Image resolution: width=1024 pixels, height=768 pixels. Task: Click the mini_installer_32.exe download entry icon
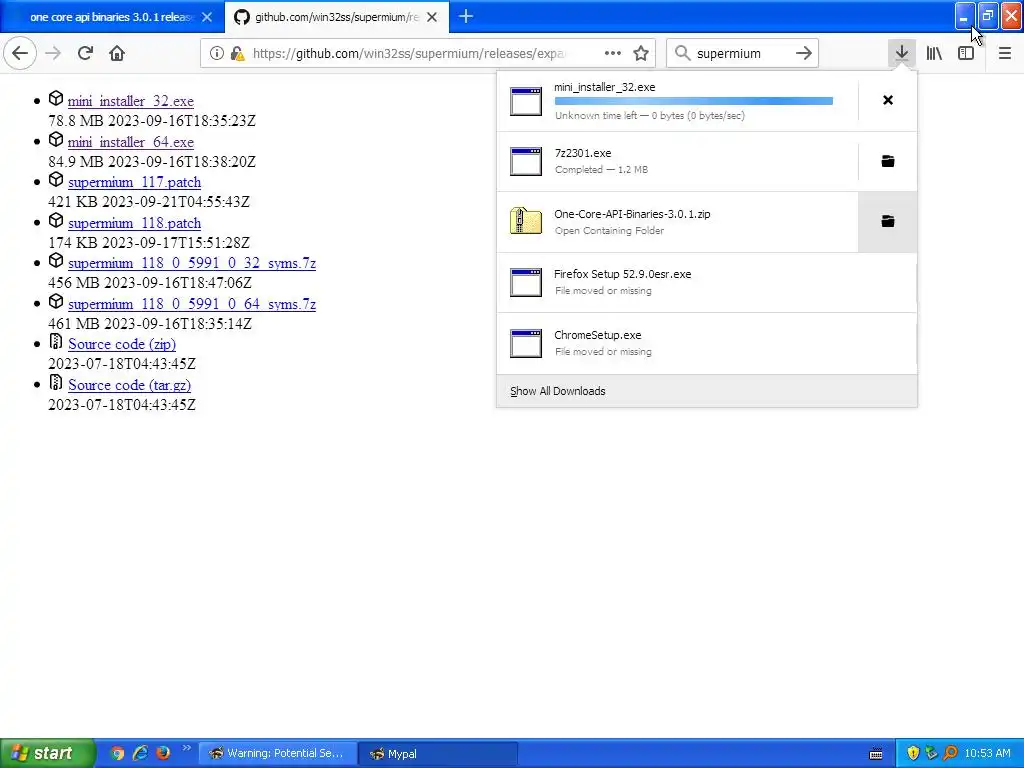tap(526, 101)
